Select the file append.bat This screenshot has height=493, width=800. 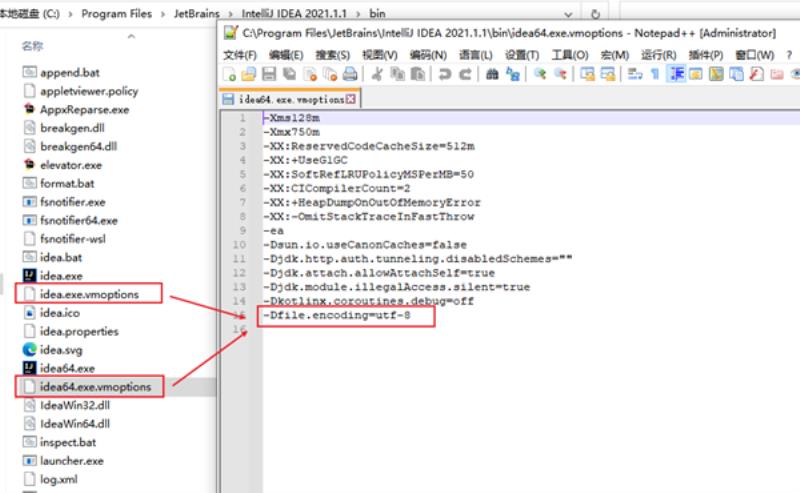pyautogui.click(x=70, y=72)
